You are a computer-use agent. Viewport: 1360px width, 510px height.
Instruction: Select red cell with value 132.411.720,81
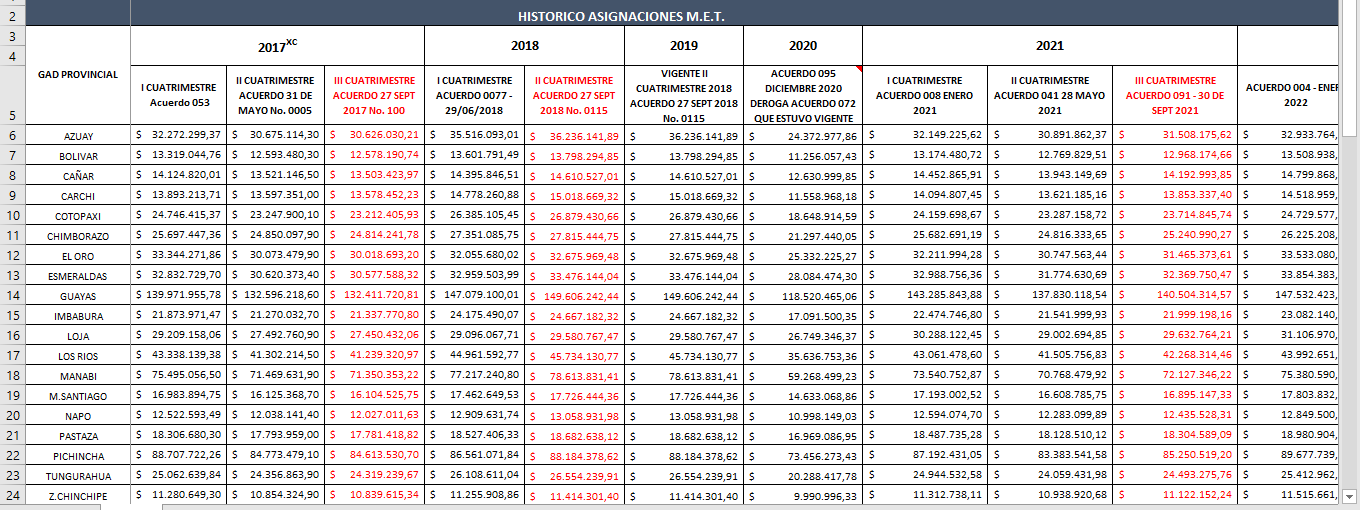(x=374, y=295)
